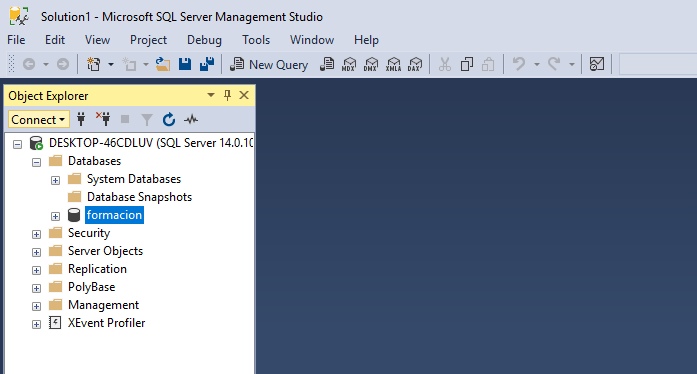697x374 pixels.
Task: Expand the Server Objects folder
Action: (x=36, y=253)
